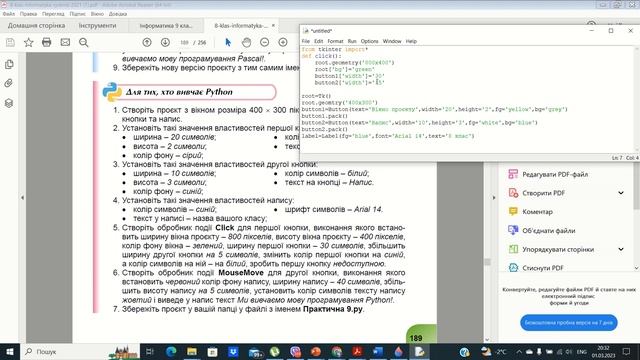
Task: Open page thumbnails panel in left sidebar
Action: (9, 64)
